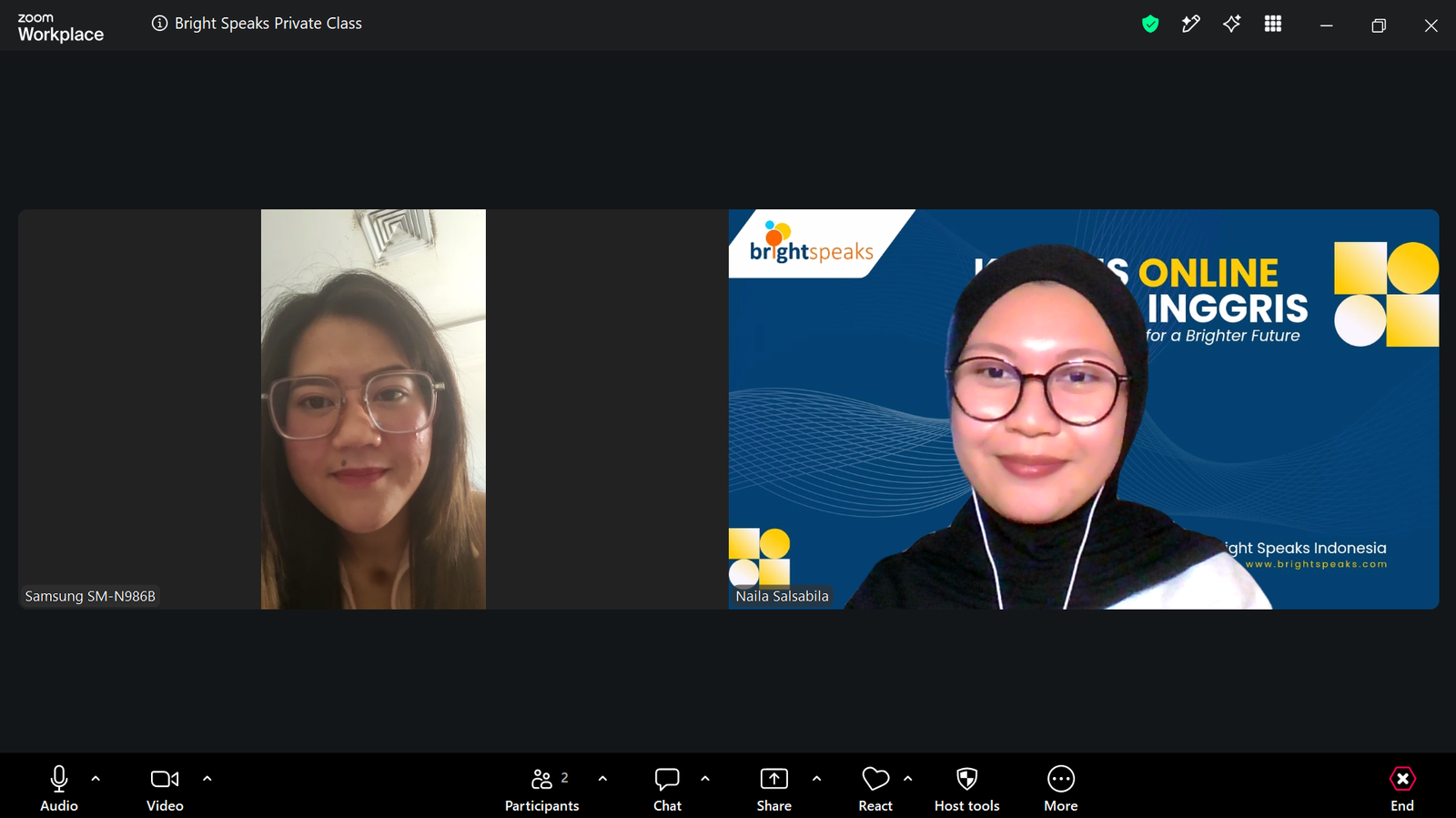This screenshot has width=1456, height=818.
Task: Expand the Chat options chevron
Action: tap(705, 778)
